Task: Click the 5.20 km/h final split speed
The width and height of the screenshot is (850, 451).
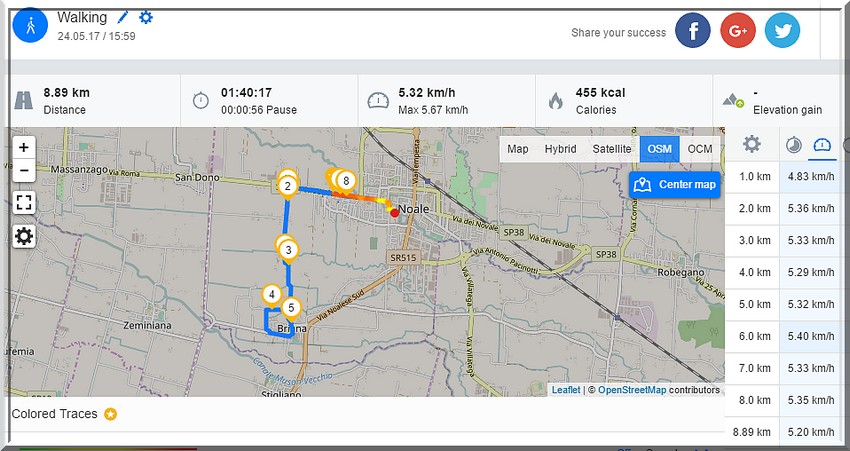Action: 811,432
